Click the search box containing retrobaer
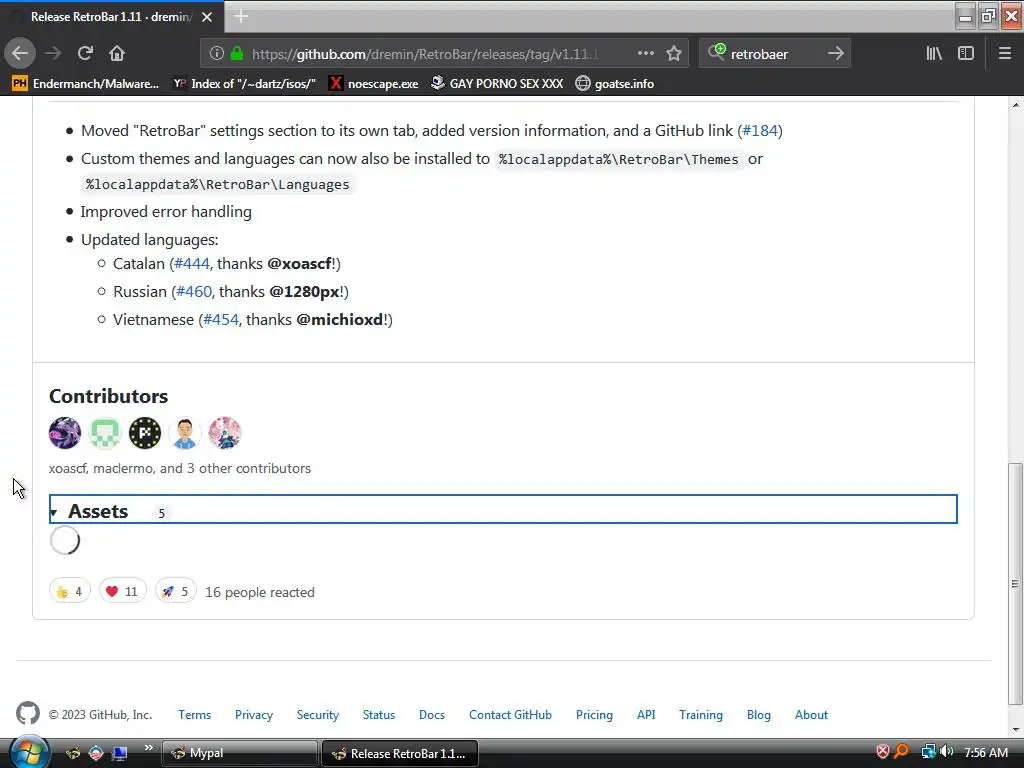This screenshot has width=1024, height=768. click(x=774, y=54)
